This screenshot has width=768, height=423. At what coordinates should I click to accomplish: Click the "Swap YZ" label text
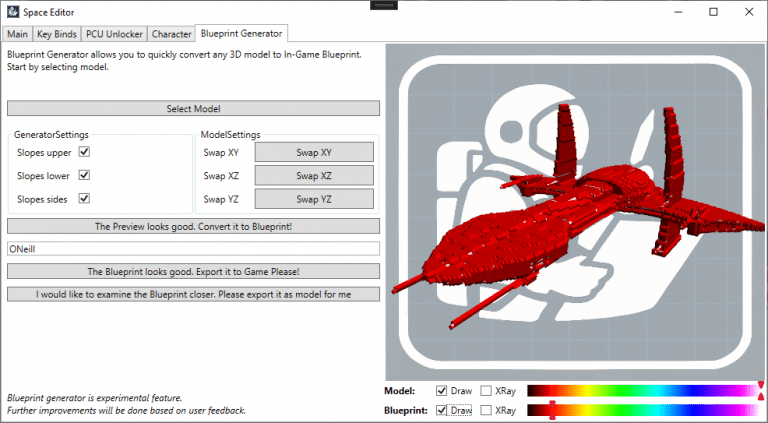(x=221, y=199)
